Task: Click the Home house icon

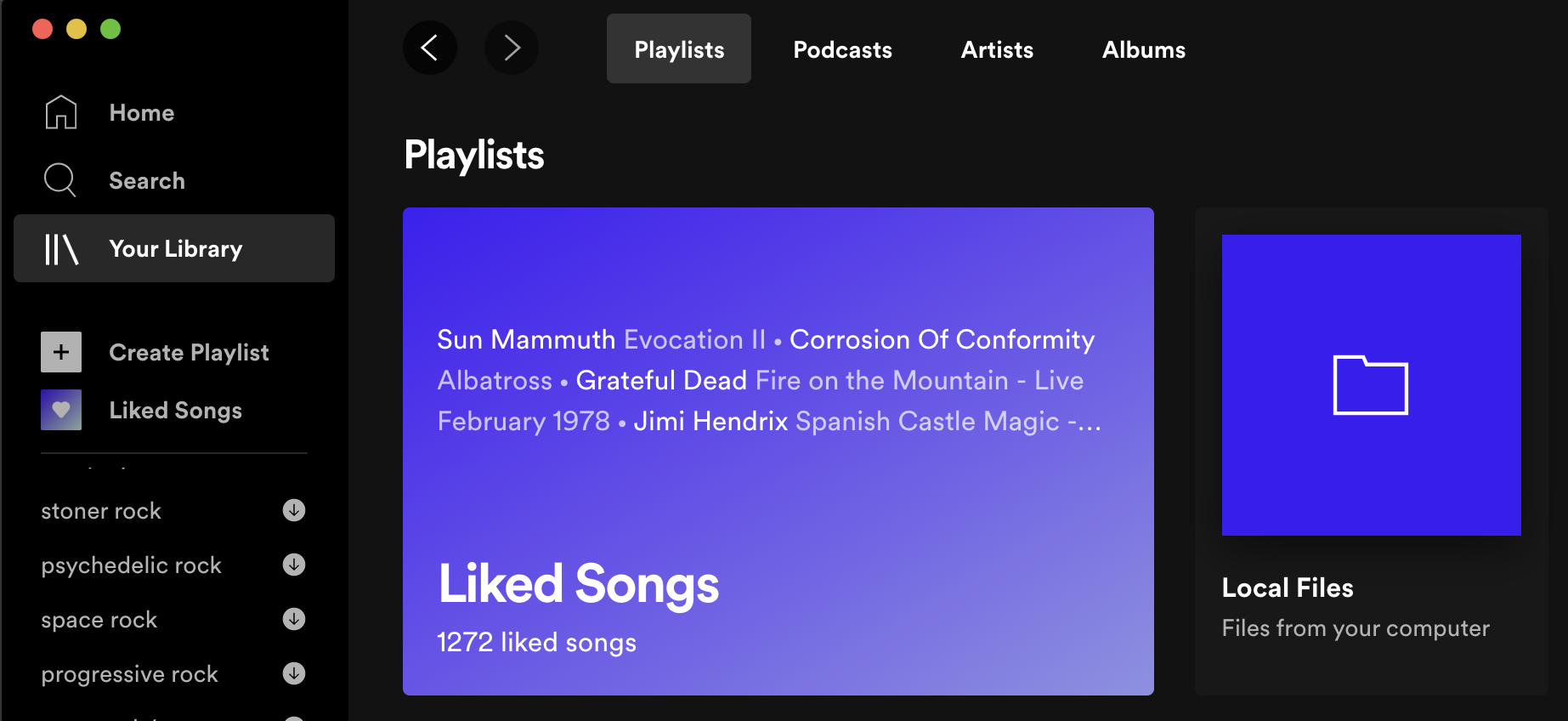Action: coord(61,112)
